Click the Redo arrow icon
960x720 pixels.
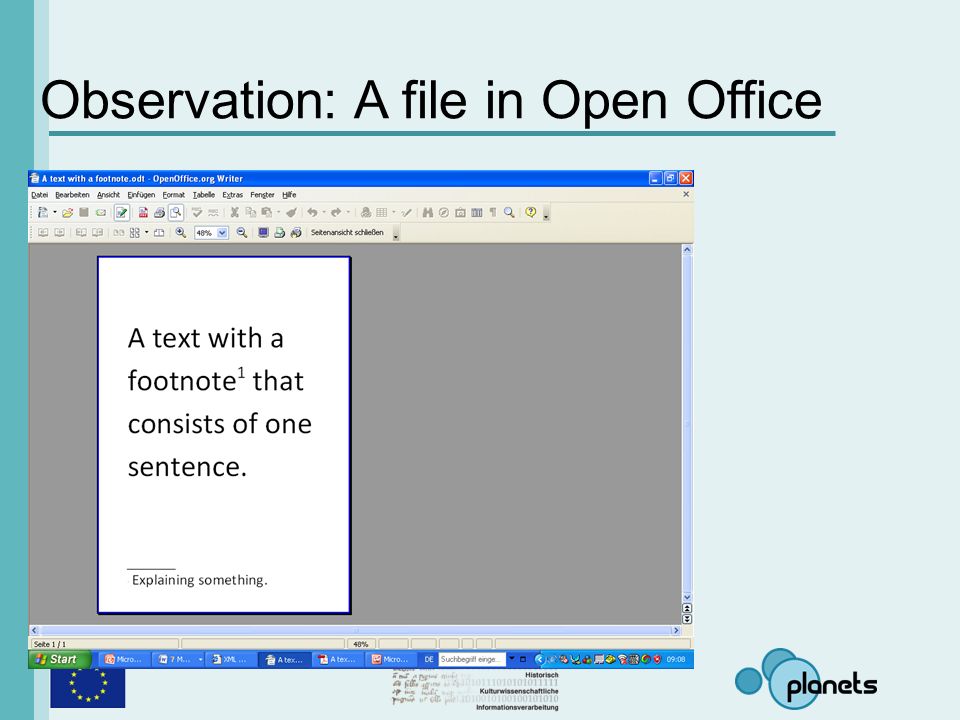(x=336, y=212)
